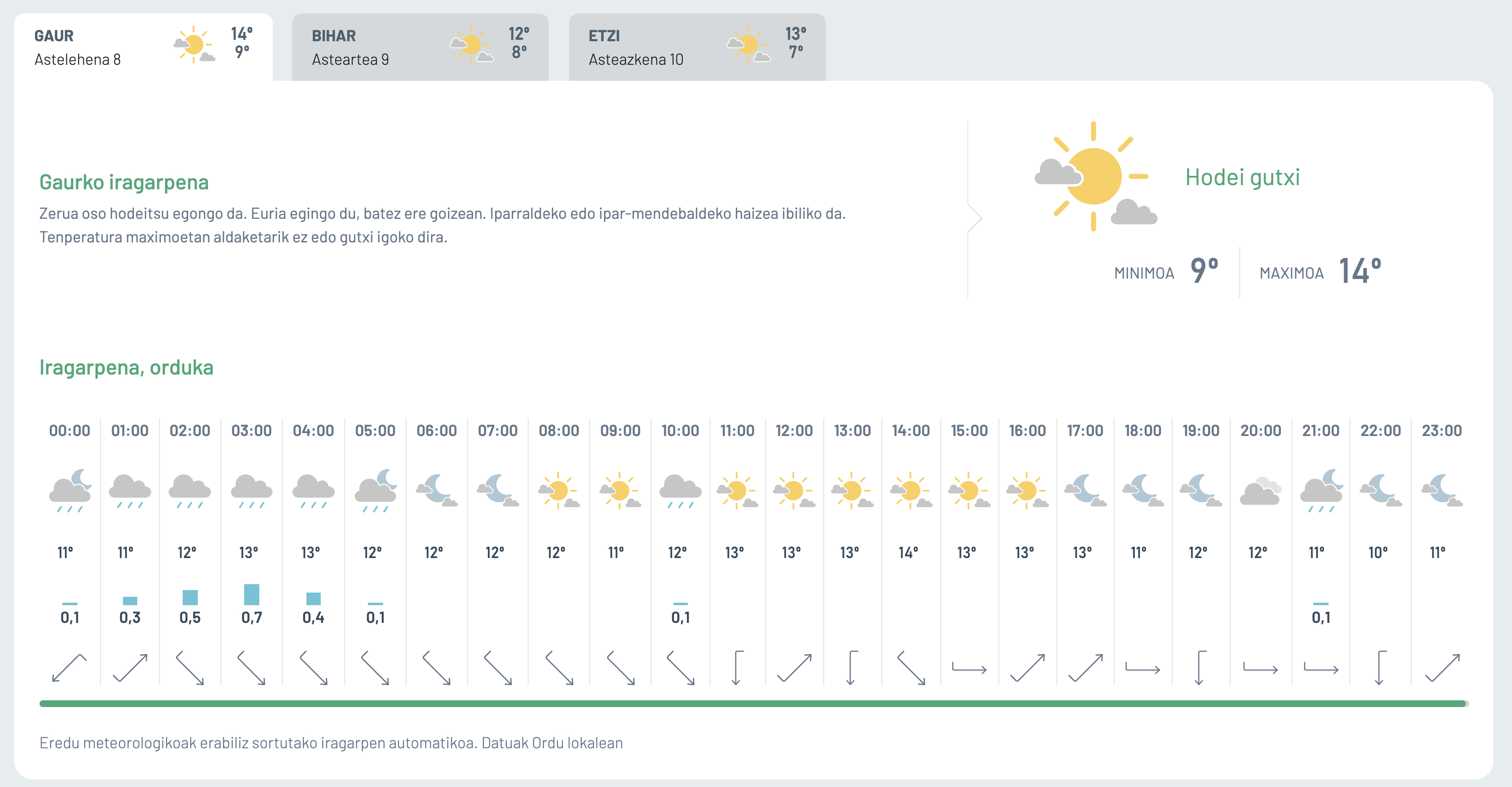Click the 12:00 wind direction arrow
The image size is (1512, 787).
[x=794, y=668]
